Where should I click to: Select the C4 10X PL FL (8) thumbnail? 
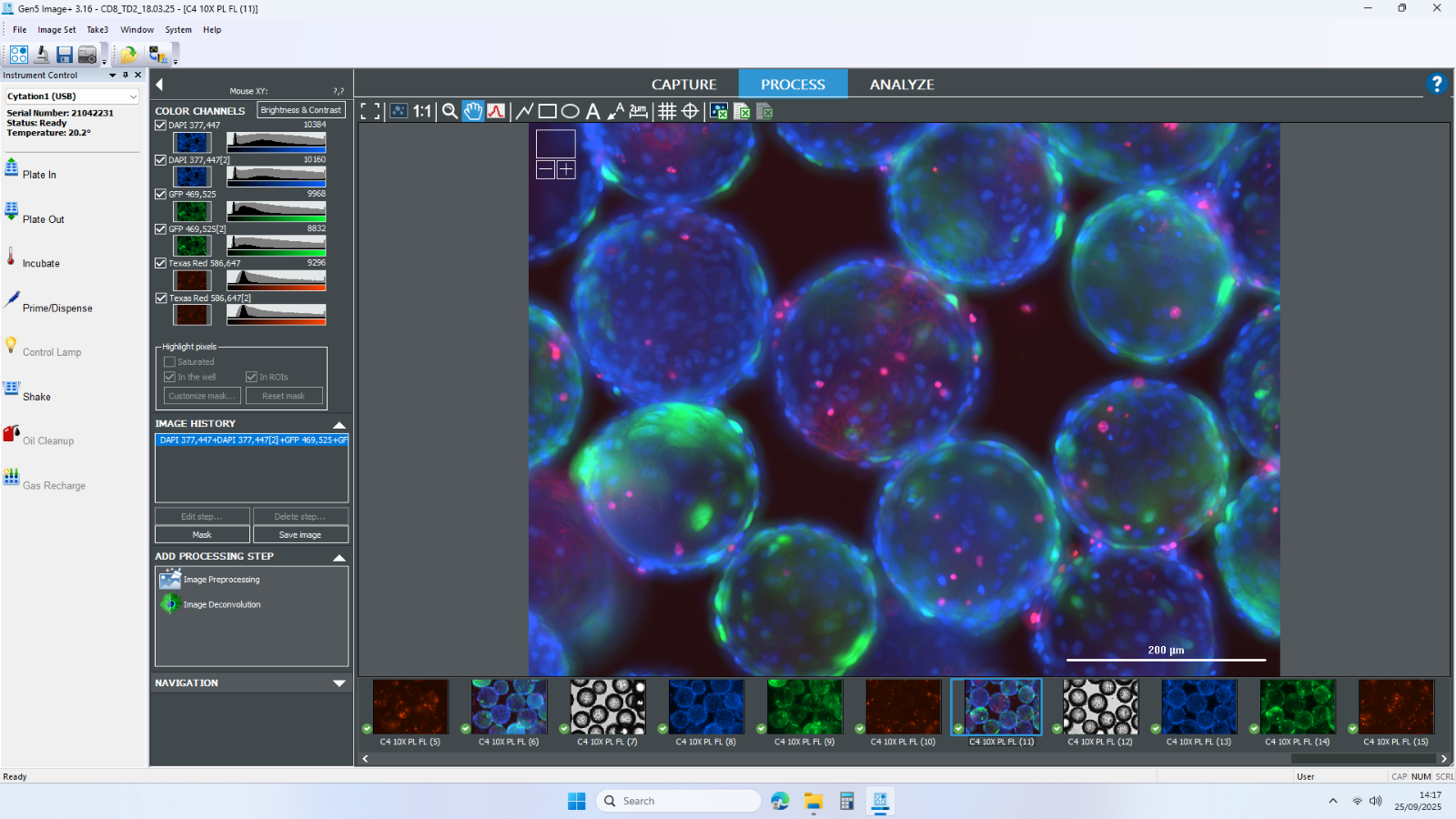click(706, 707)
